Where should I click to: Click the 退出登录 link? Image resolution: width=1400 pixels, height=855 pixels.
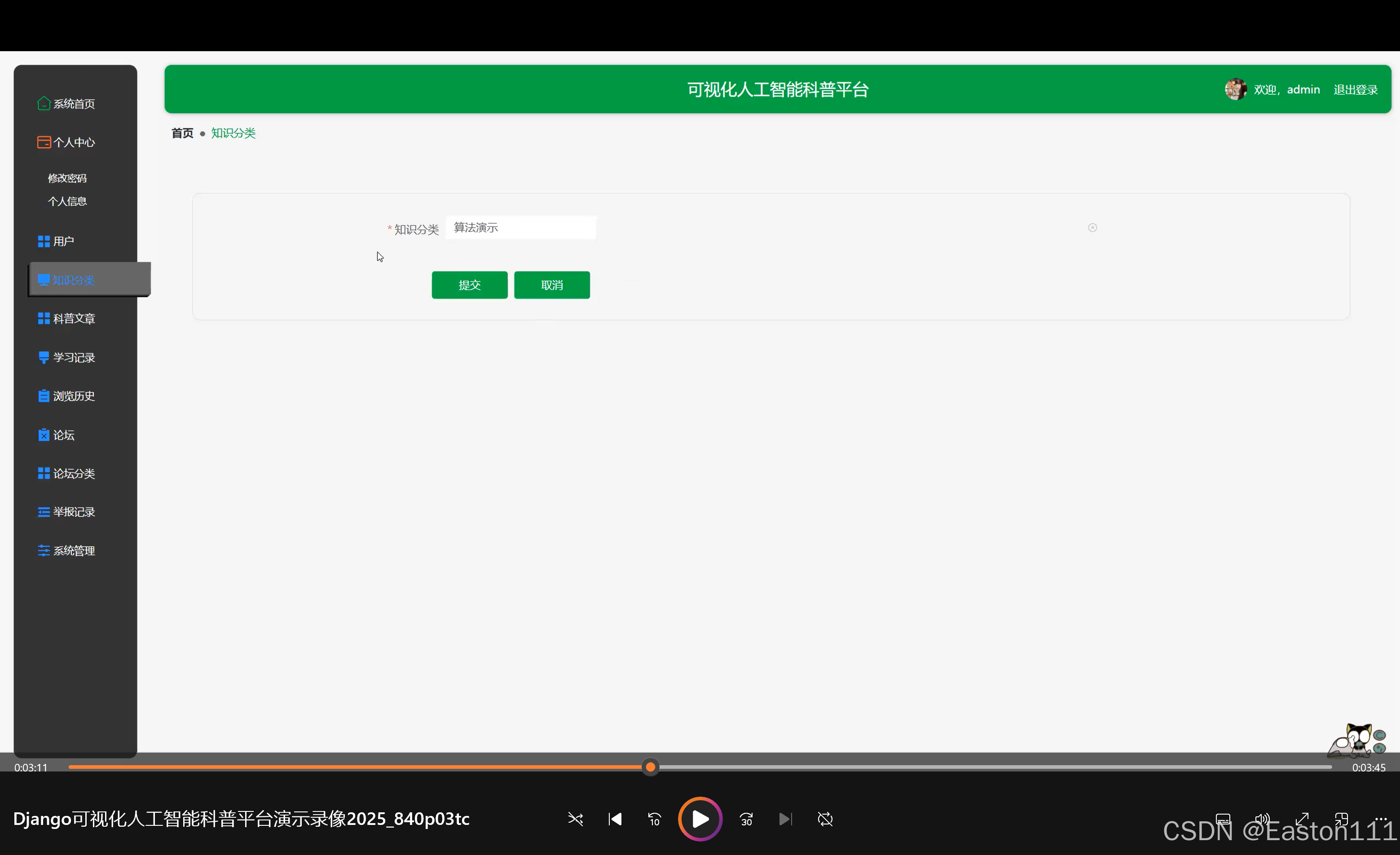point(1355,90)
